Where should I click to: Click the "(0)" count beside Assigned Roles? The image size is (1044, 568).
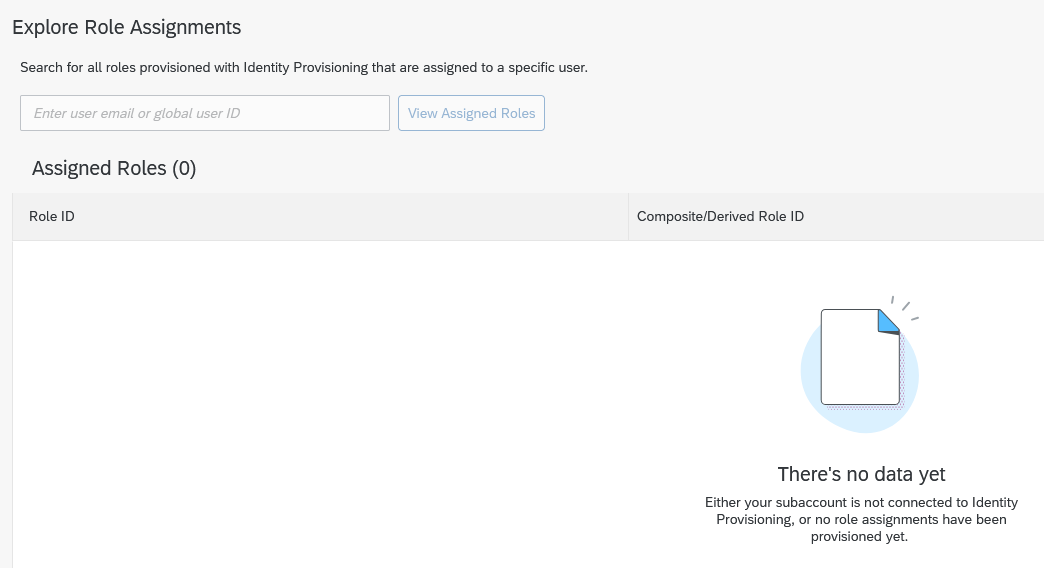184,168
